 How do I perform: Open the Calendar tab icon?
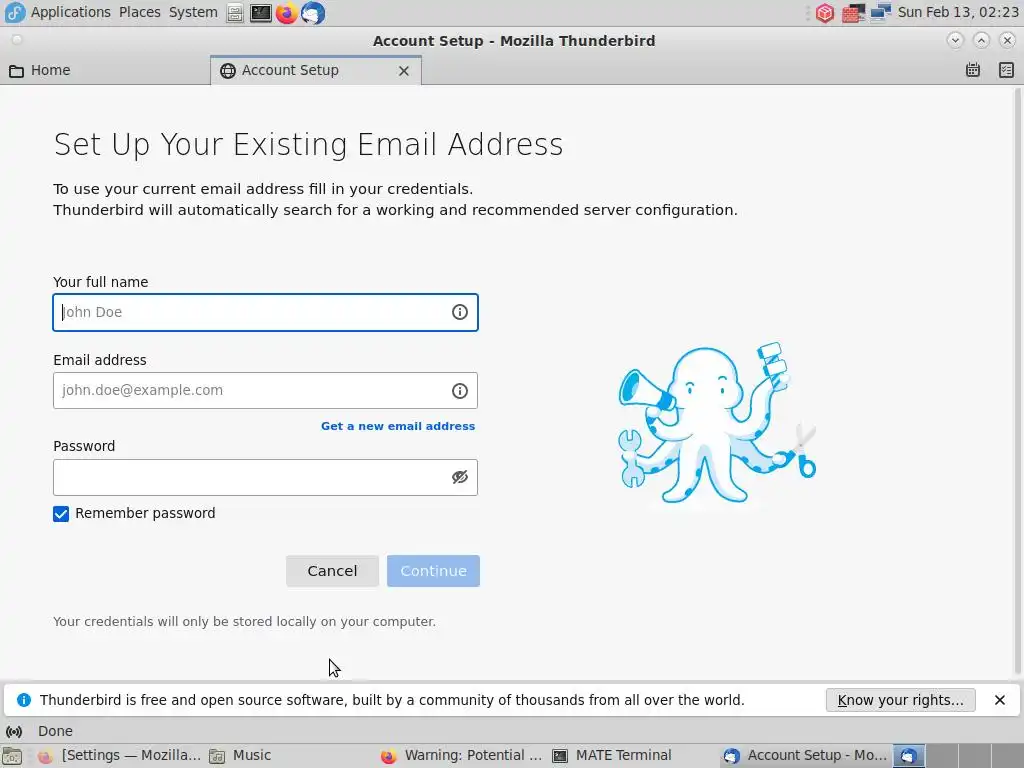coord(972,70)
